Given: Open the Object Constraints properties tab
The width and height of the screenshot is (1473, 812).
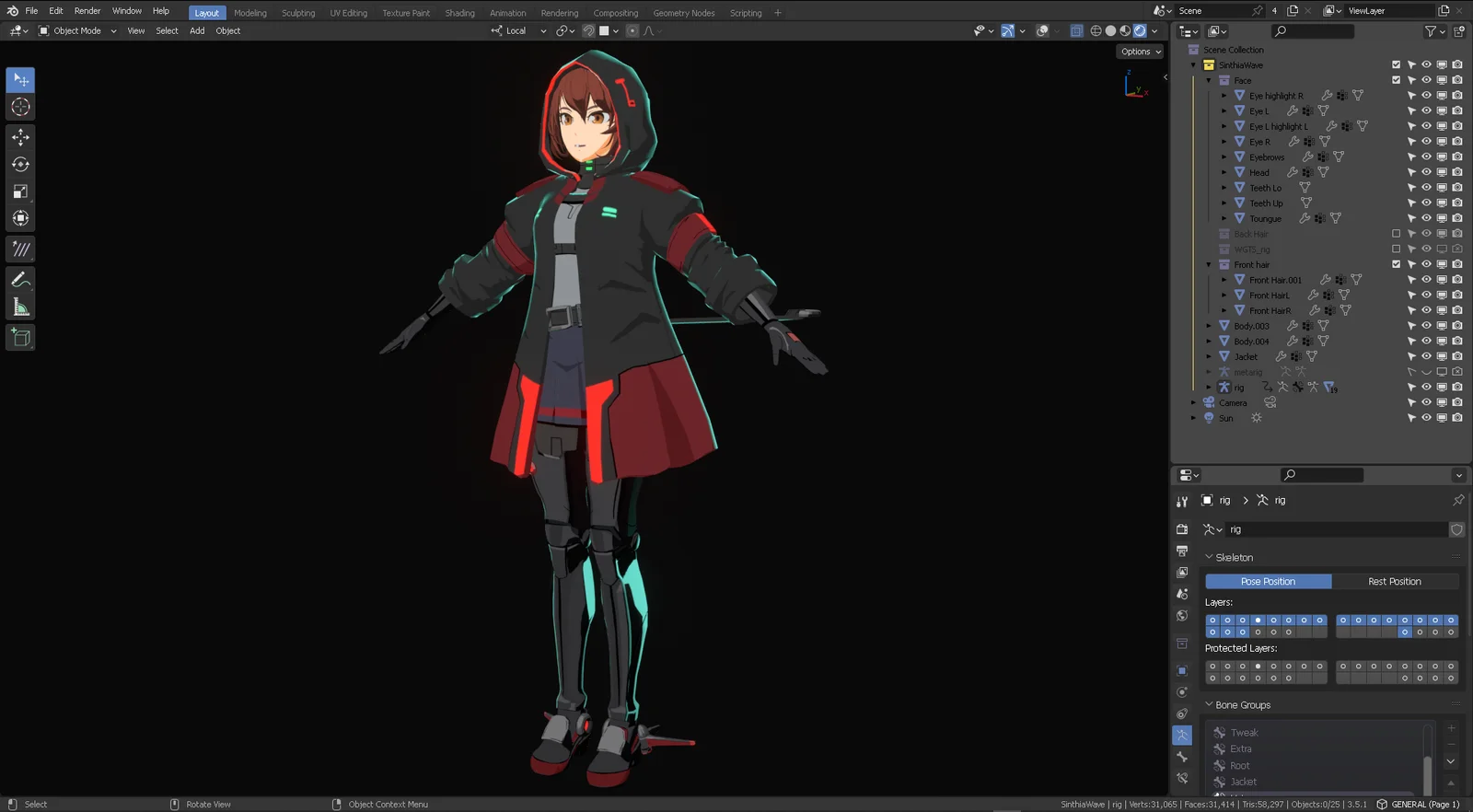Looking at the screenshot, I should pos(1182,713).
